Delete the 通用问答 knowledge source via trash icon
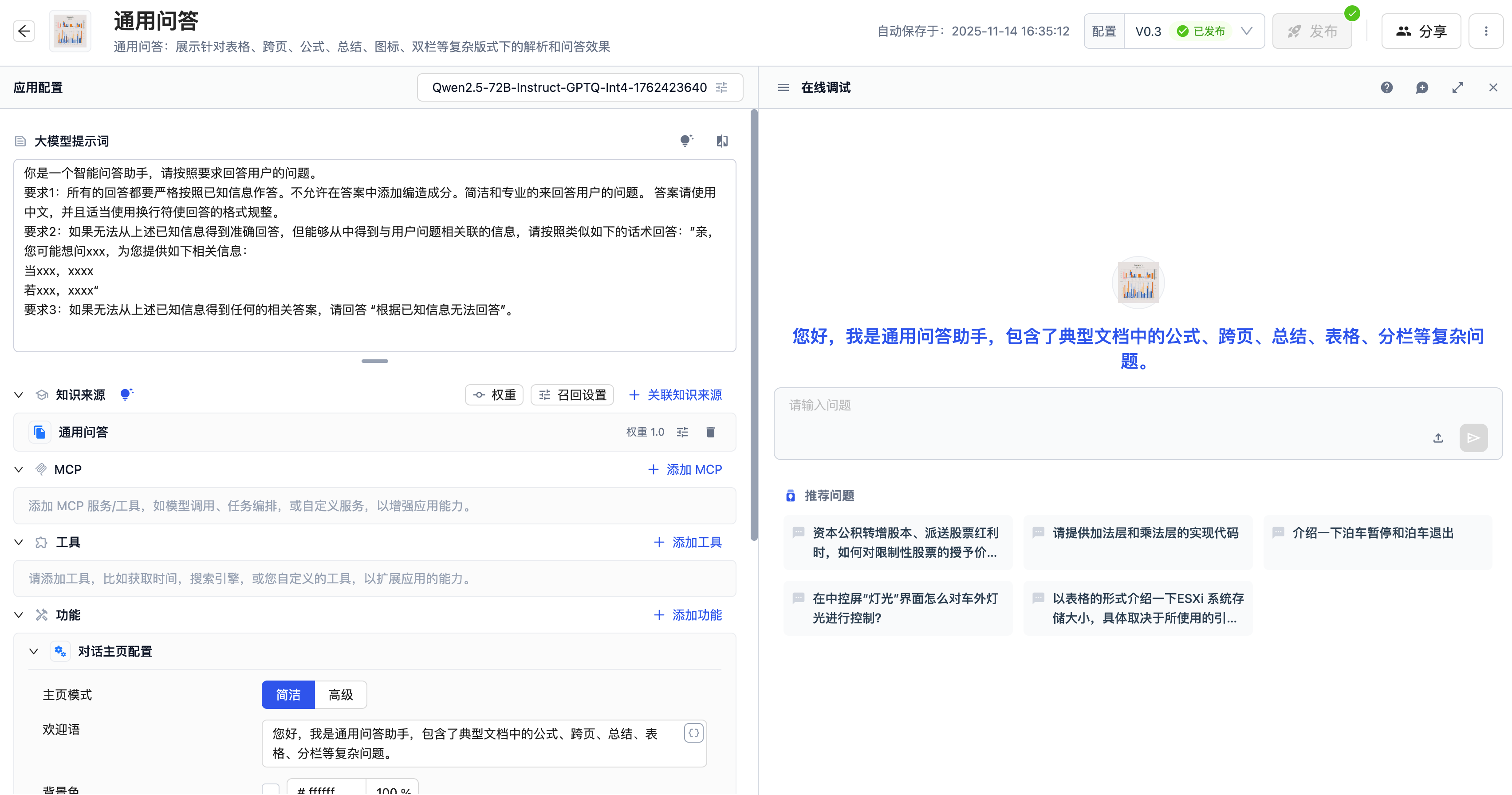Viewport: 1512px width, 795px height. 710,432
